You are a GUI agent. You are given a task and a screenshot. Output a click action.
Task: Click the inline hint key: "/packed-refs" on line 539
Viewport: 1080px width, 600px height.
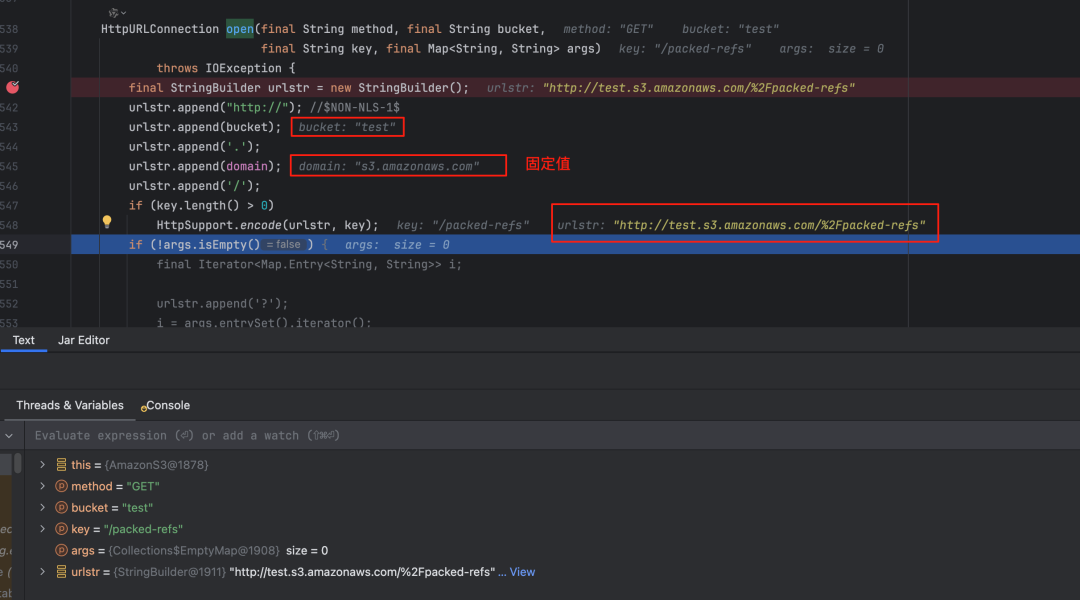coord(685,49)
